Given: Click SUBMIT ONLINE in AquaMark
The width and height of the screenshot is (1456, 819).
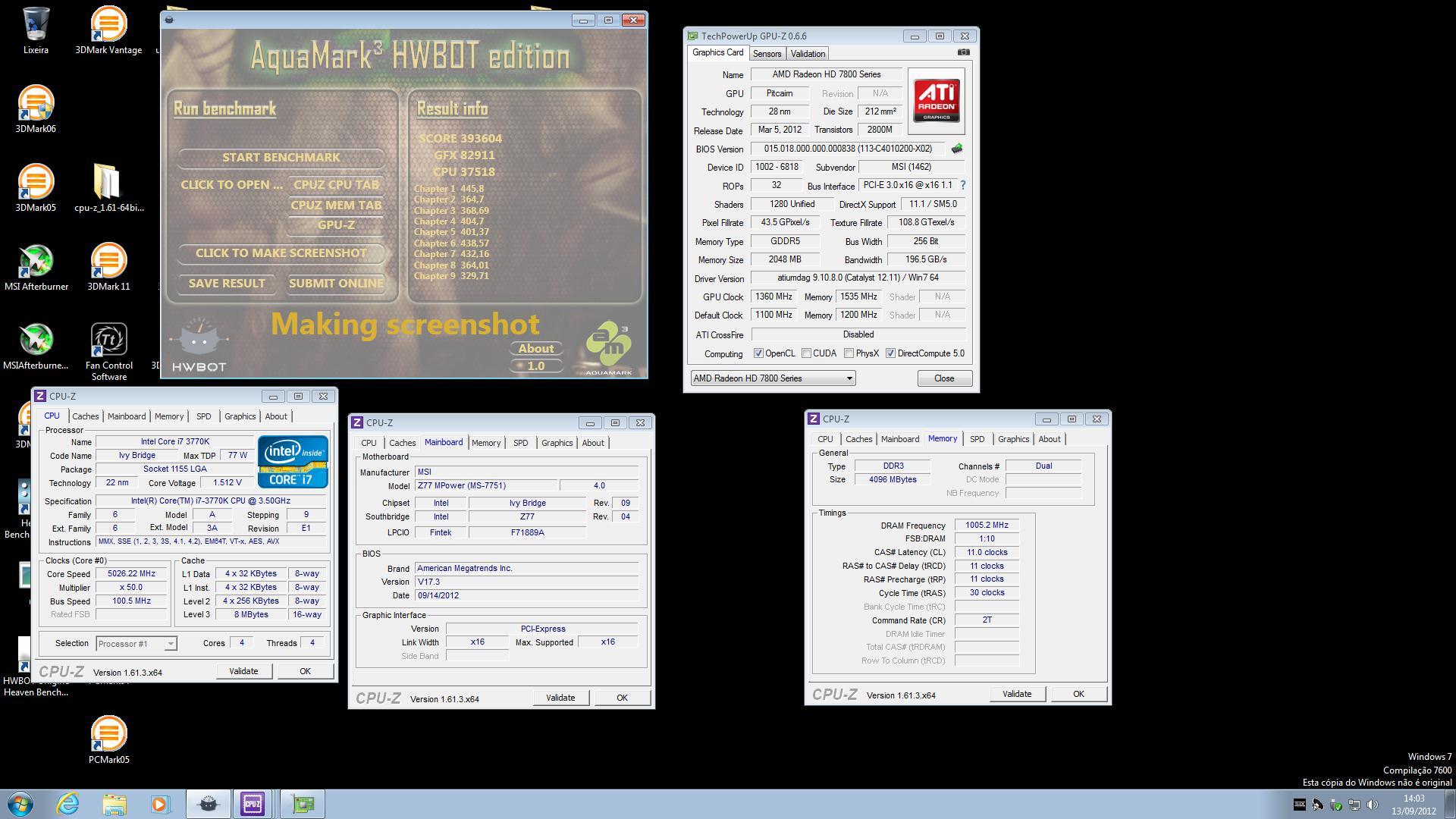Looking at the screenshot, I should click(x=336, y=284).
